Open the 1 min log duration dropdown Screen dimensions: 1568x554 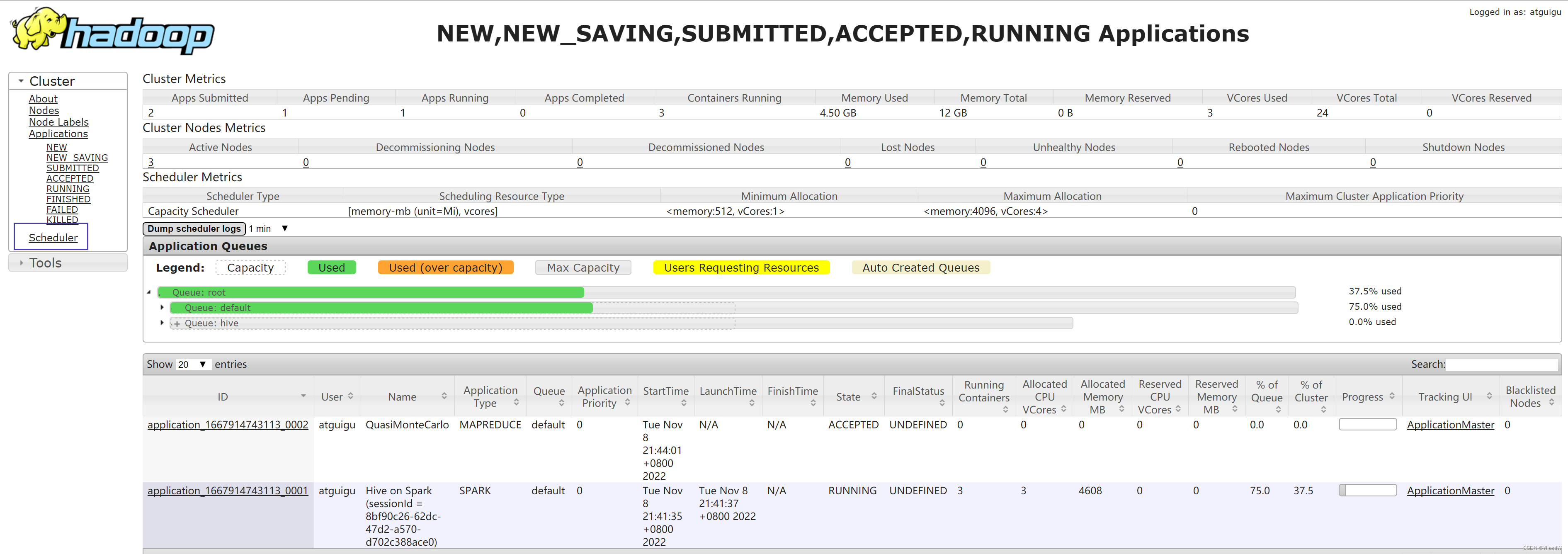tap(268, 228)
